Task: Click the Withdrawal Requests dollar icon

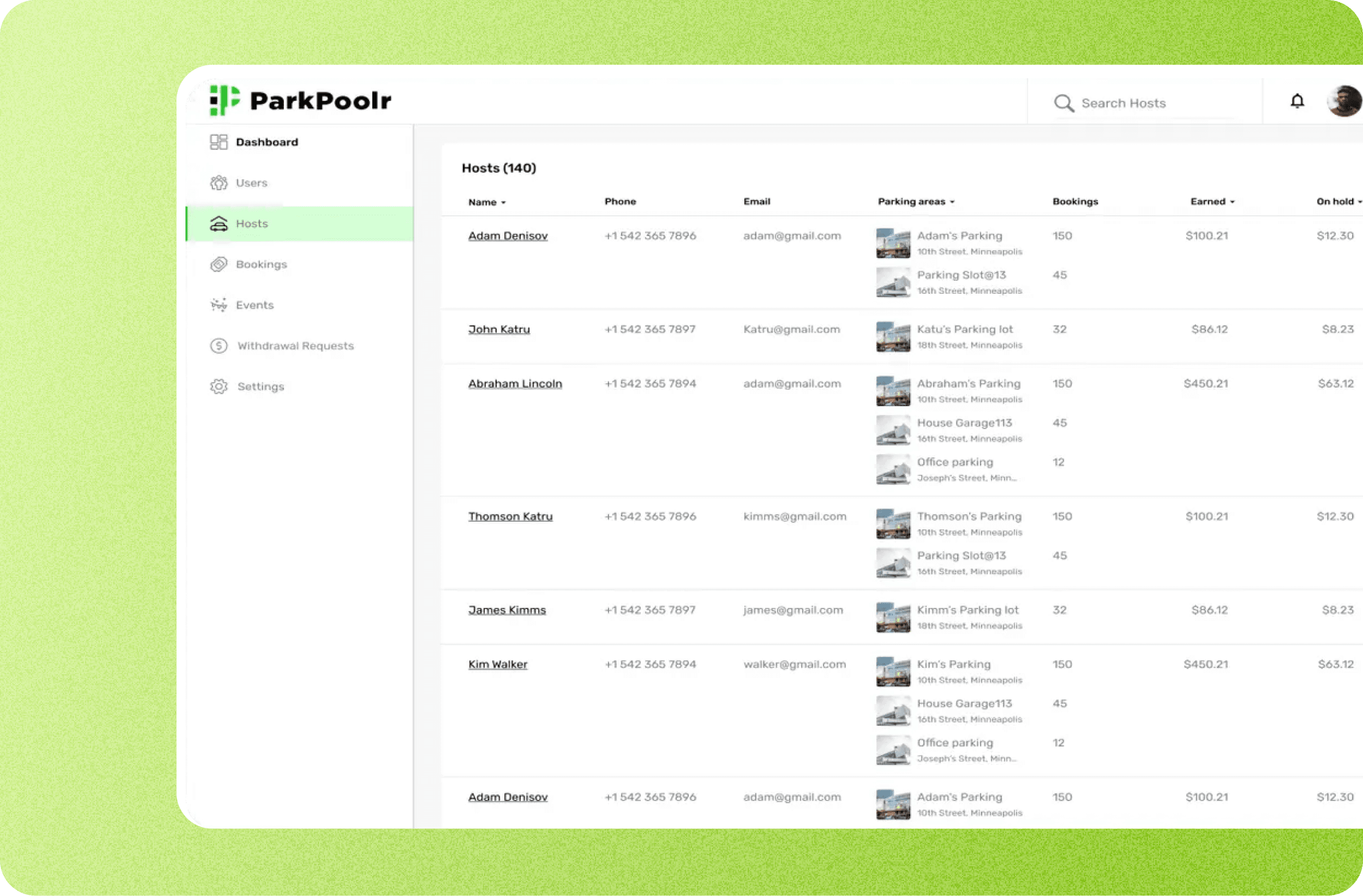Action: [218, 346]
